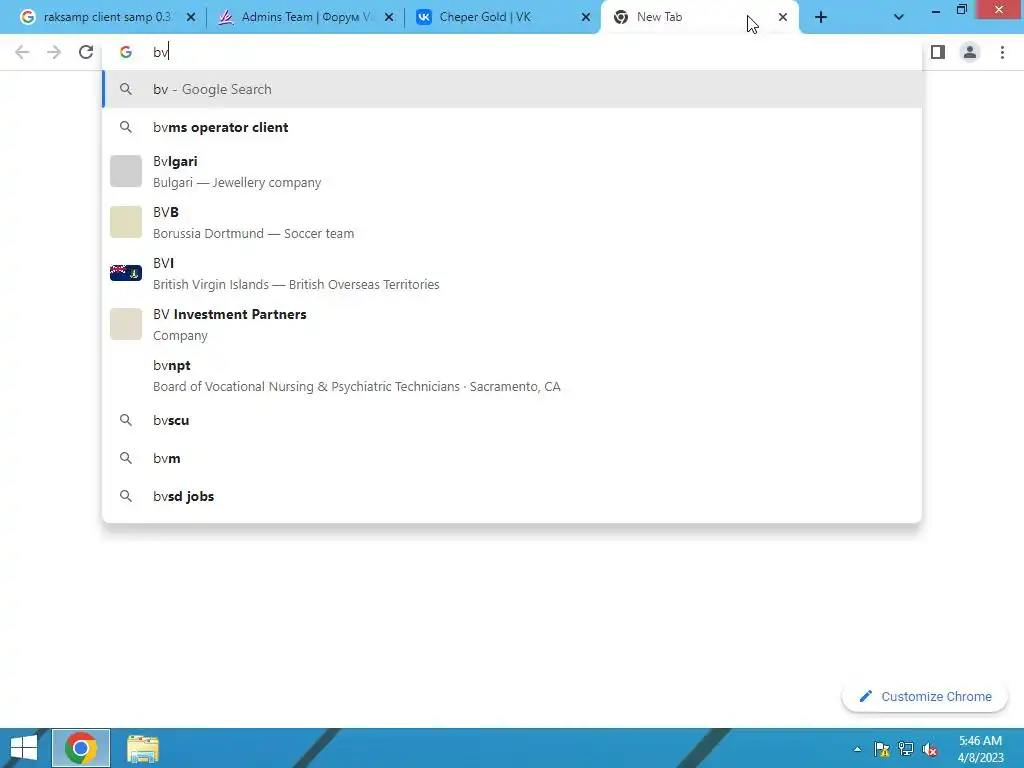Screen dimensions: 1024x768
Task: Show hidden system tray icons arrow
Action: coord(857,749)
